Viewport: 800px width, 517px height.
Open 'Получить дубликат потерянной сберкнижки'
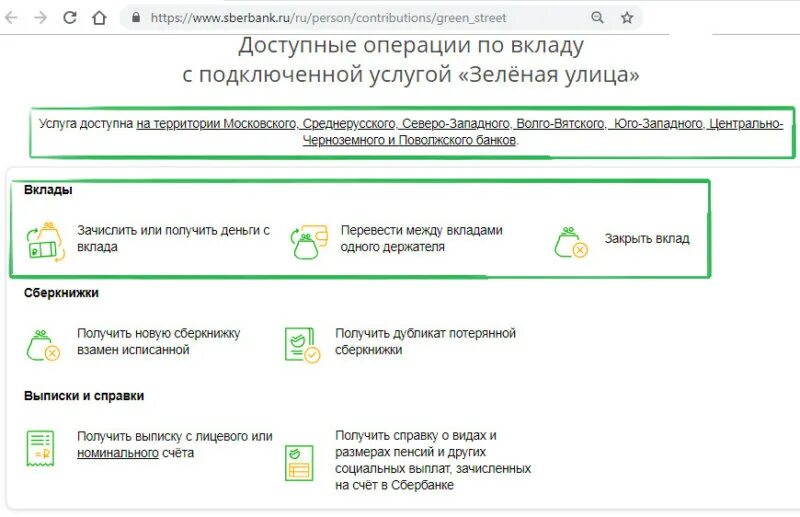[426, 341]
